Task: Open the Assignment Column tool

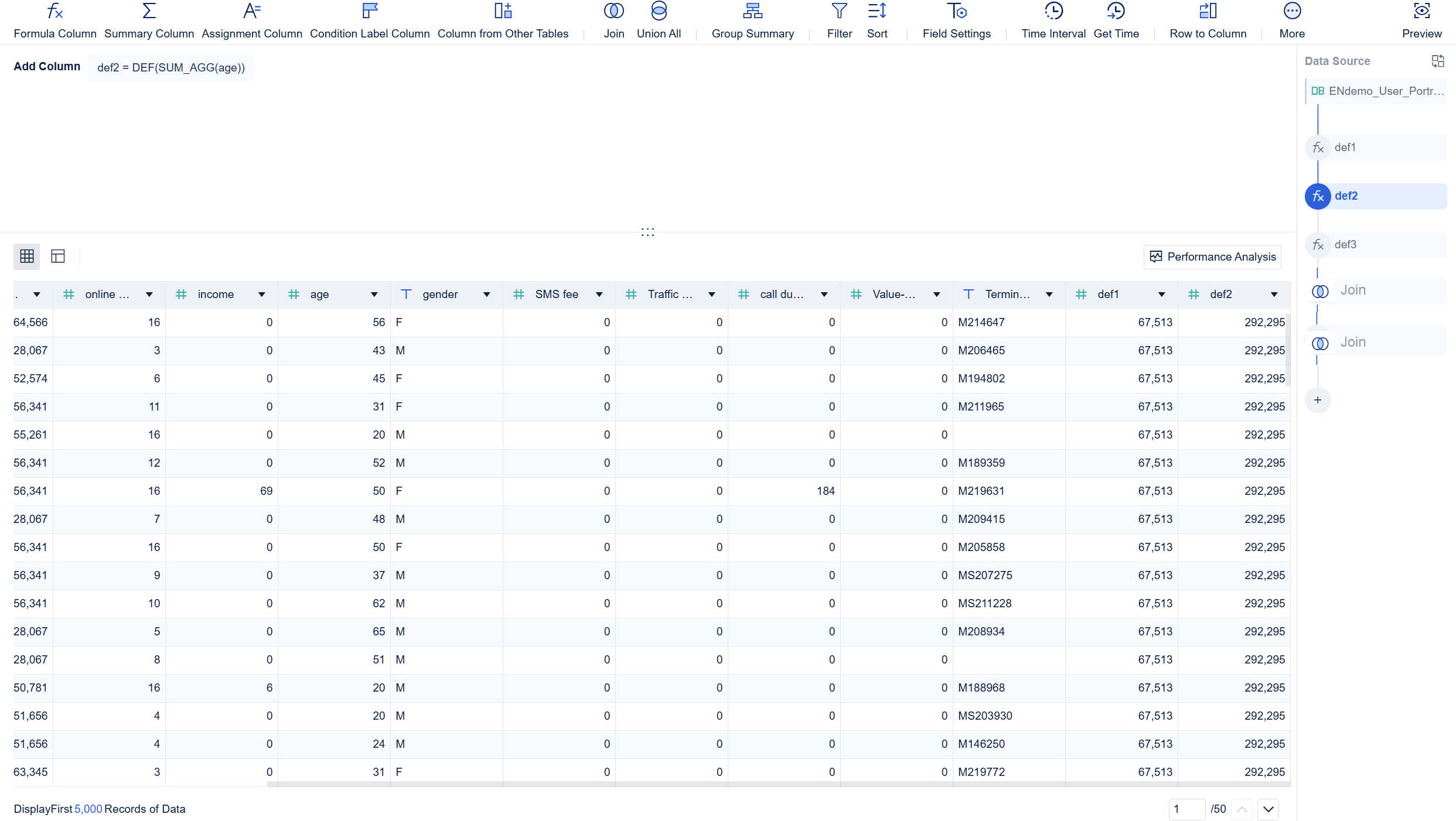Action: 252,21
